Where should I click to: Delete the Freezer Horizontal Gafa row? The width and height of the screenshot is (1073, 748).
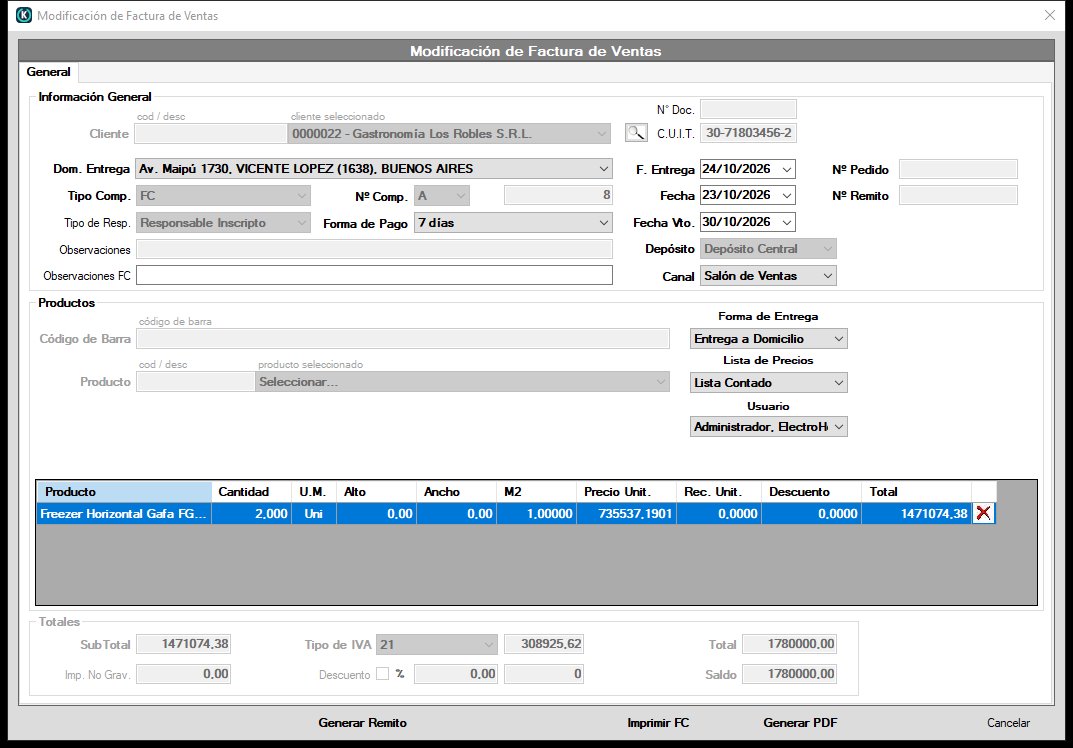pos(983,513)
